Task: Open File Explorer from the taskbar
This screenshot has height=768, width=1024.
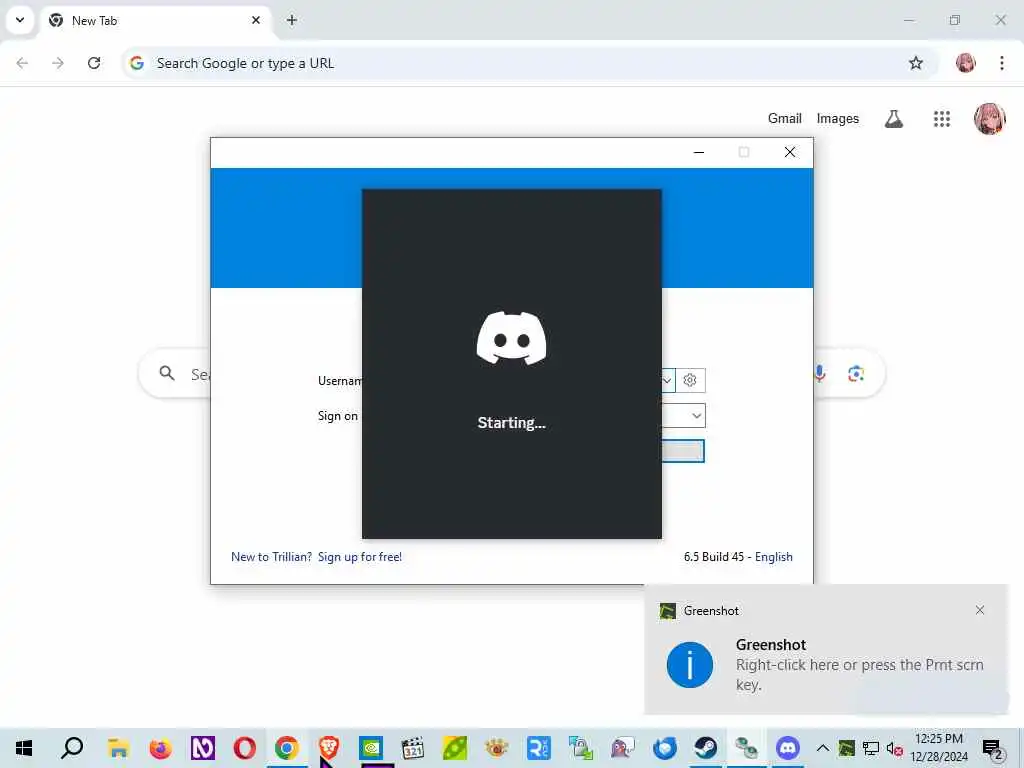Action: click(x=118, y=748)
